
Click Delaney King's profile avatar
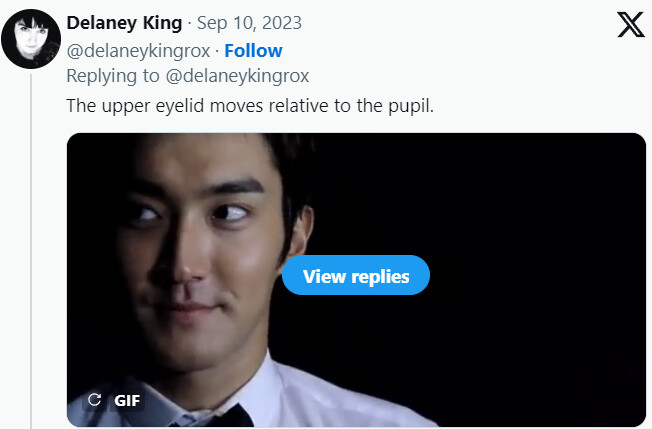coord(32,38)
